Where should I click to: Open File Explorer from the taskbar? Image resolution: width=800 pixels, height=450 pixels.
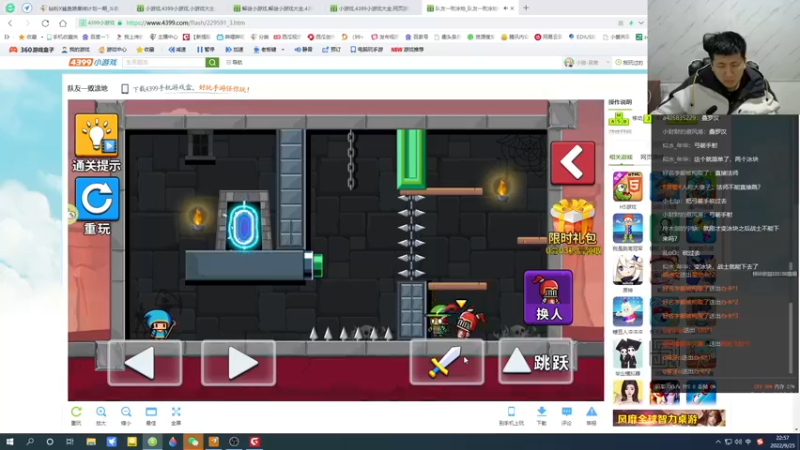click(x=91, y=442)
